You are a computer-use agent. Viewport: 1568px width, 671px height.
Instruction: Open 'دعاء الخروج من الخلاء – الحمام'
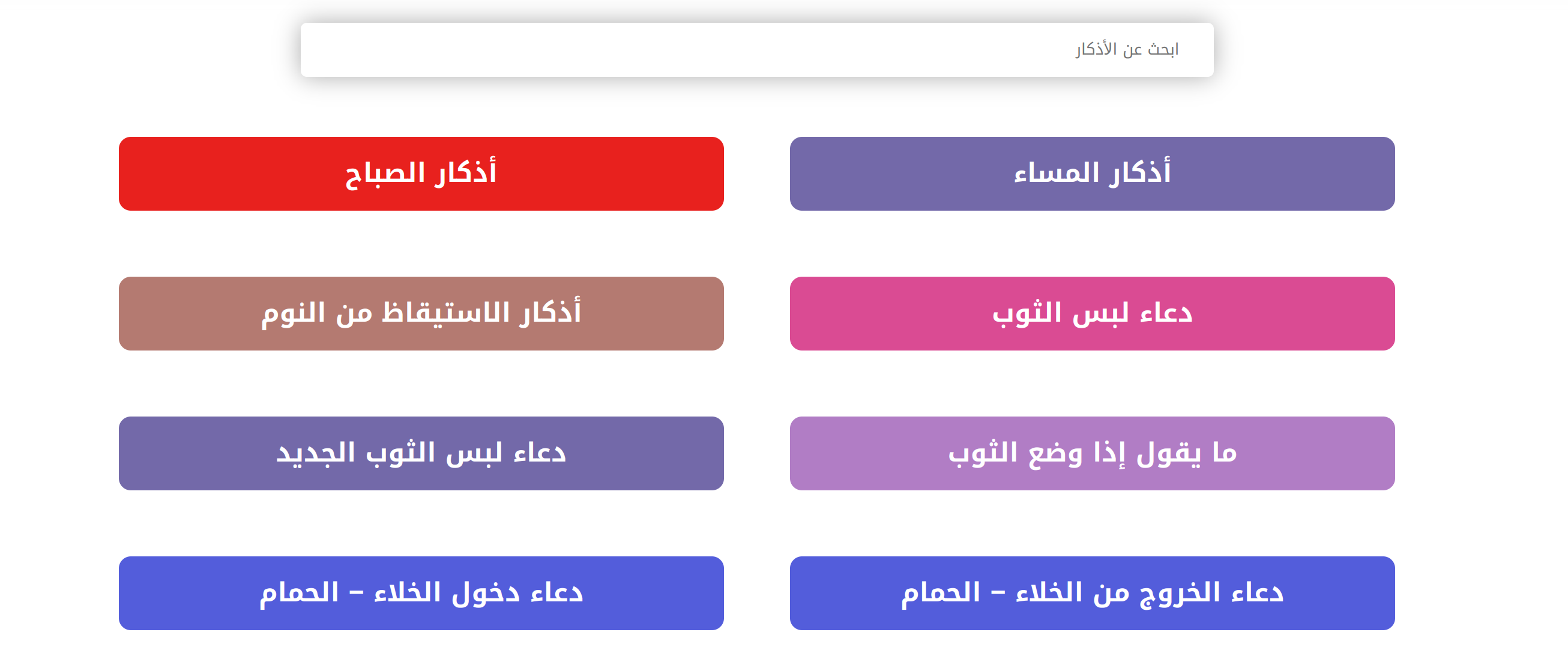point(1092,593)
